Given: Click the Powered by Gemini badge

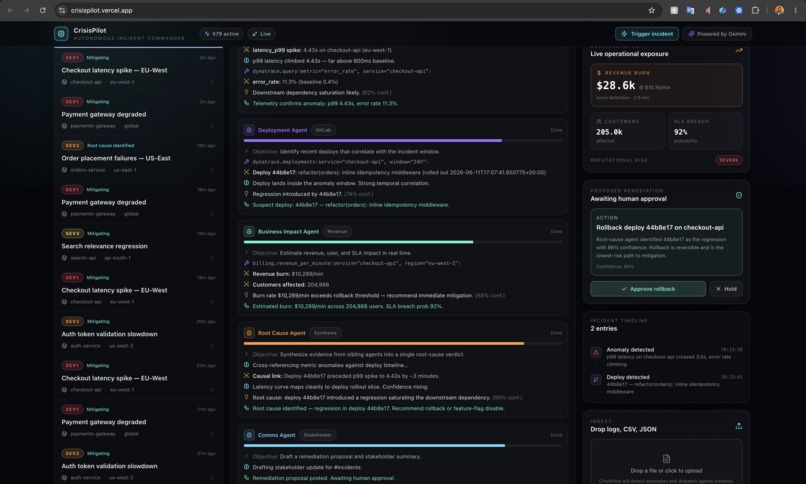Looking at the screenshot, I should pos(717,34).
